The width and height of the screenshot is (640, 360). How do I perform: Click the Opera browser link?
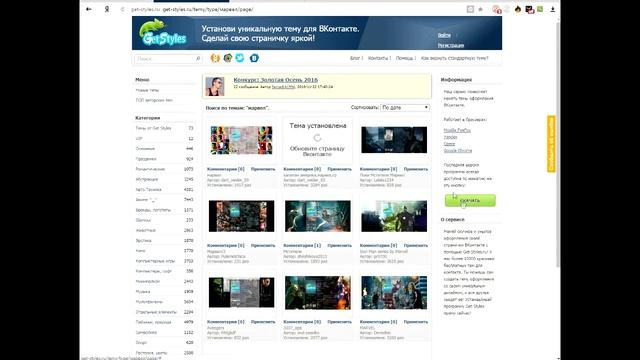(449, 144)
